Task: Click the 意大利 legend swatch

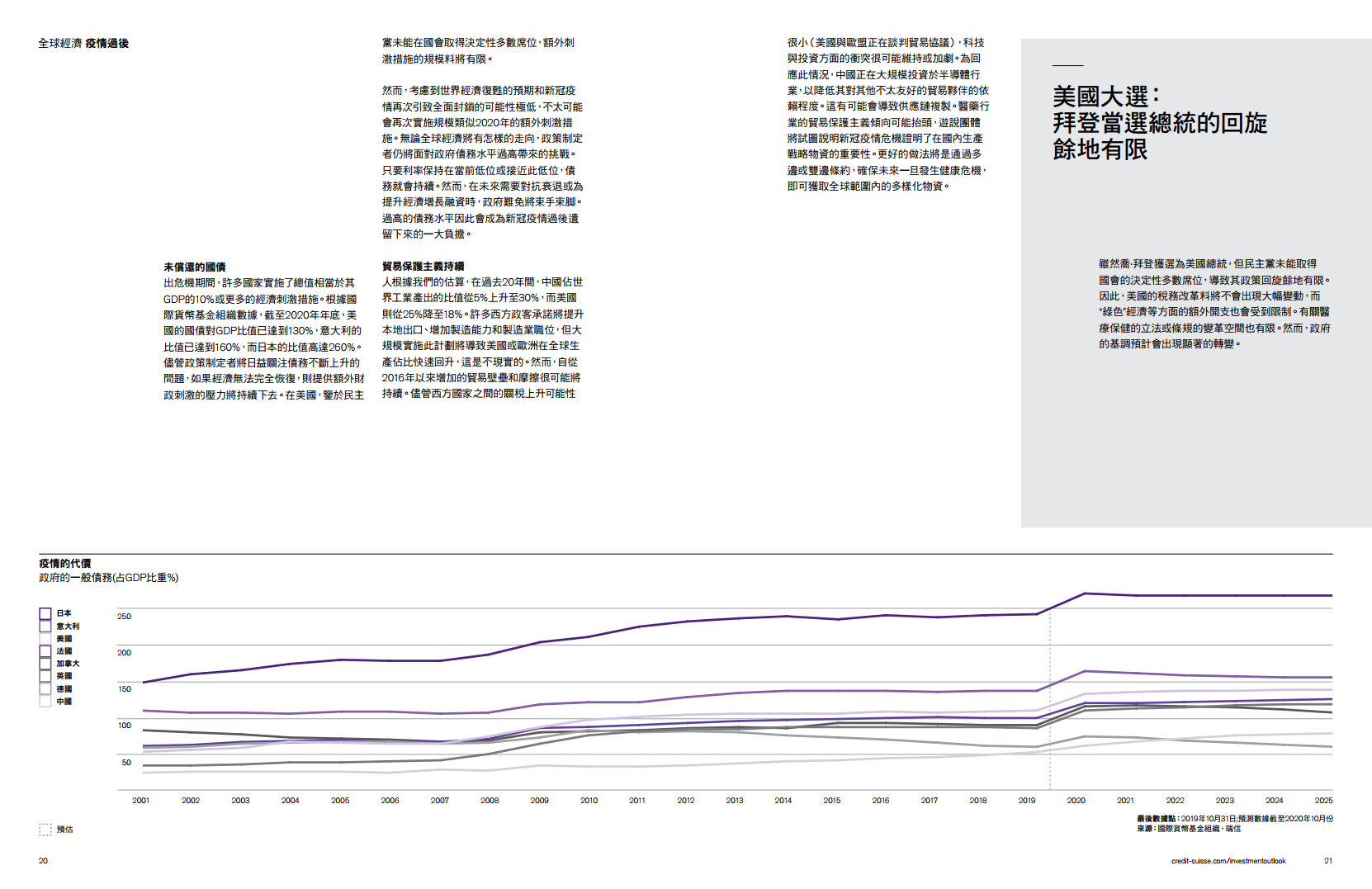Action: point(45,627)
